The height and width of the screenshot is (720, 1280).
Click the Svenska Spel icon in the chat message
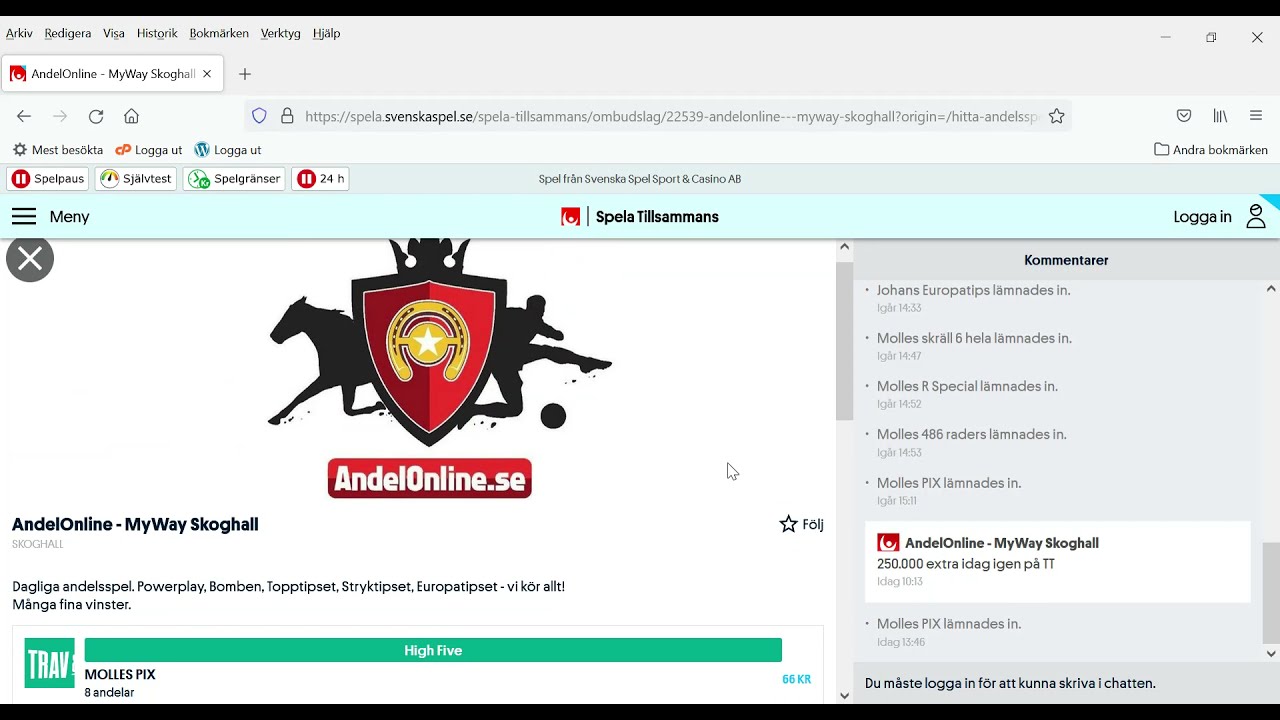(x=888, y=543)
